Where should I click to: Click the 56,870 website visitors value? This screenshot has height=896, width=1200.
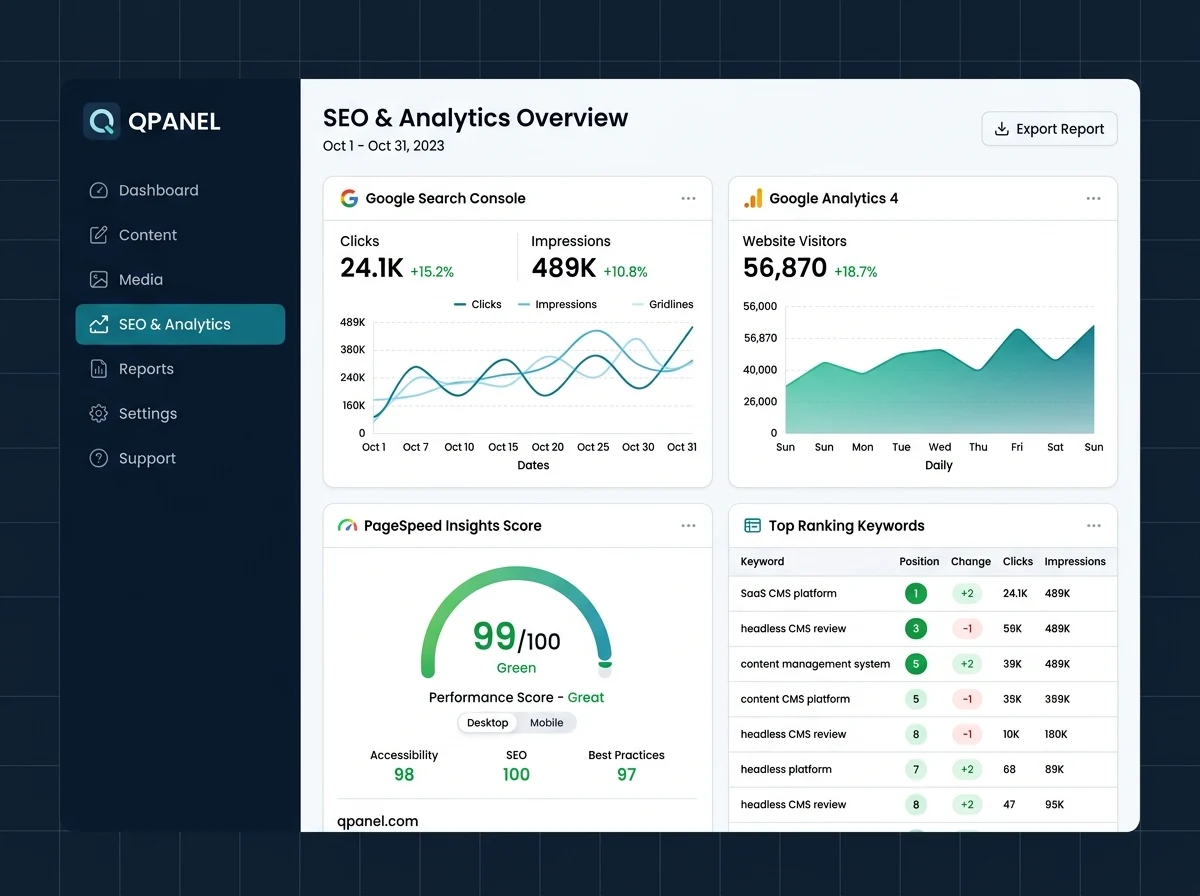click(785, 268)
